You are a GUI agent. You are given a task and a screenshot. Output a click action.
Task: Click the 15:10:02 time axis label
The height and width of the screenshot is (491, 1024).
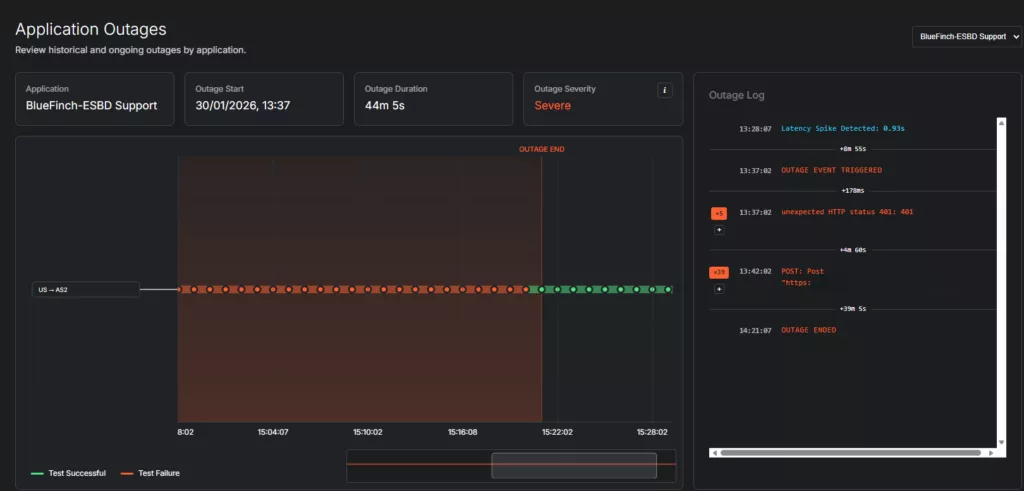click(369, 432)
